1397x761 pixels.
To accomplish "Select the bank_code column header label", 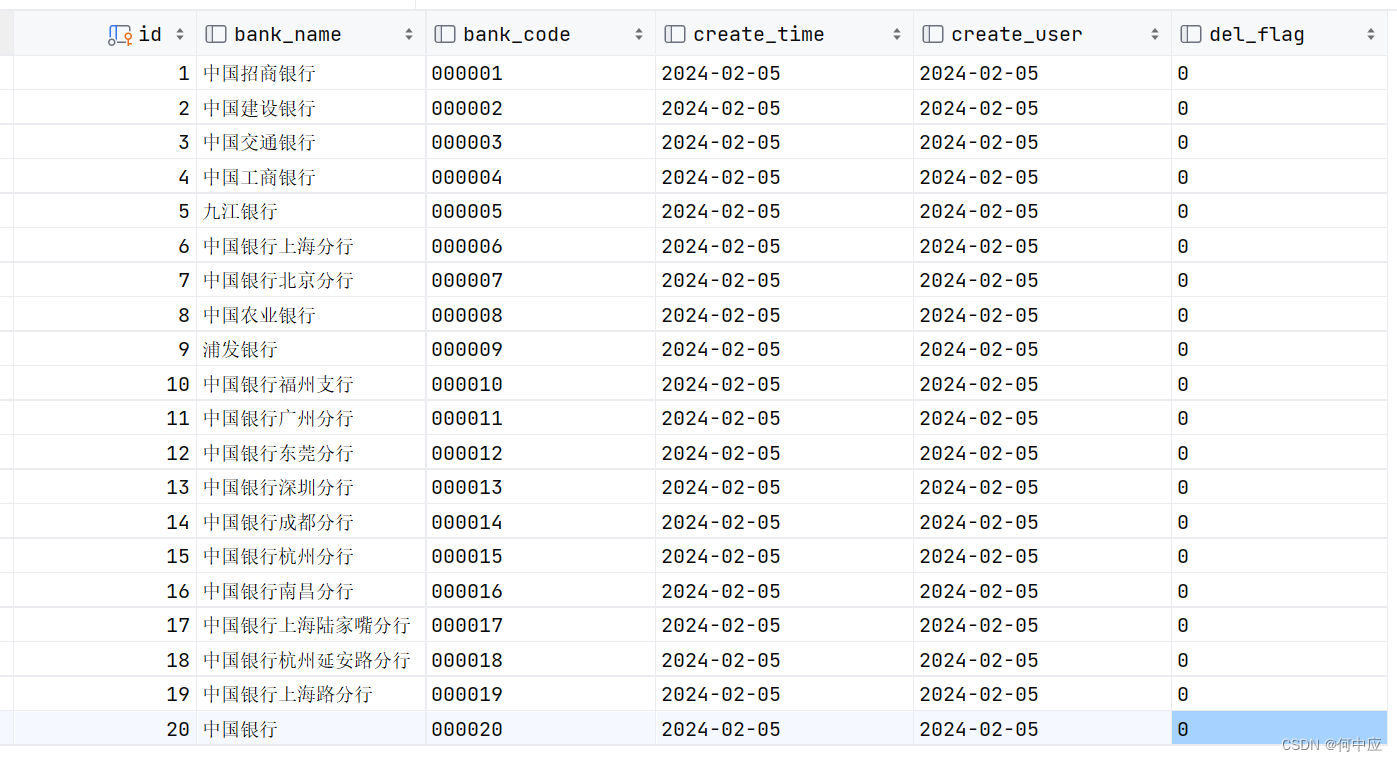I will pos(517,34).
